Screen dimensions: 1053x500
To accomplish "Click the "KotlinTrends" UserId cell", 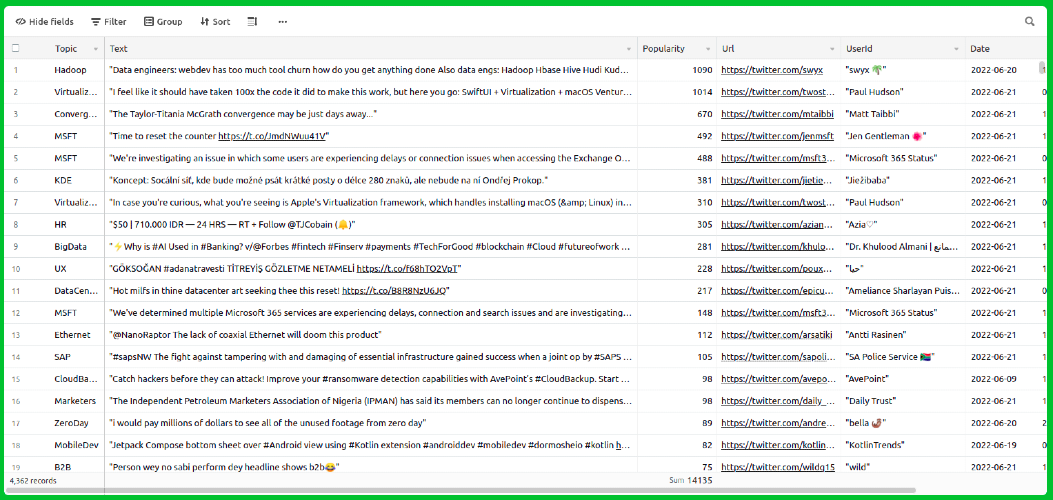I will click(x=903, y=445).
